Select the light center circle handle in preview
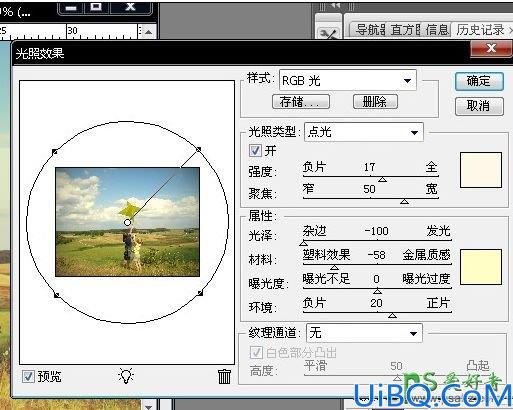The height and width of the screenshot is (410, 513). (x=127, y=222)
